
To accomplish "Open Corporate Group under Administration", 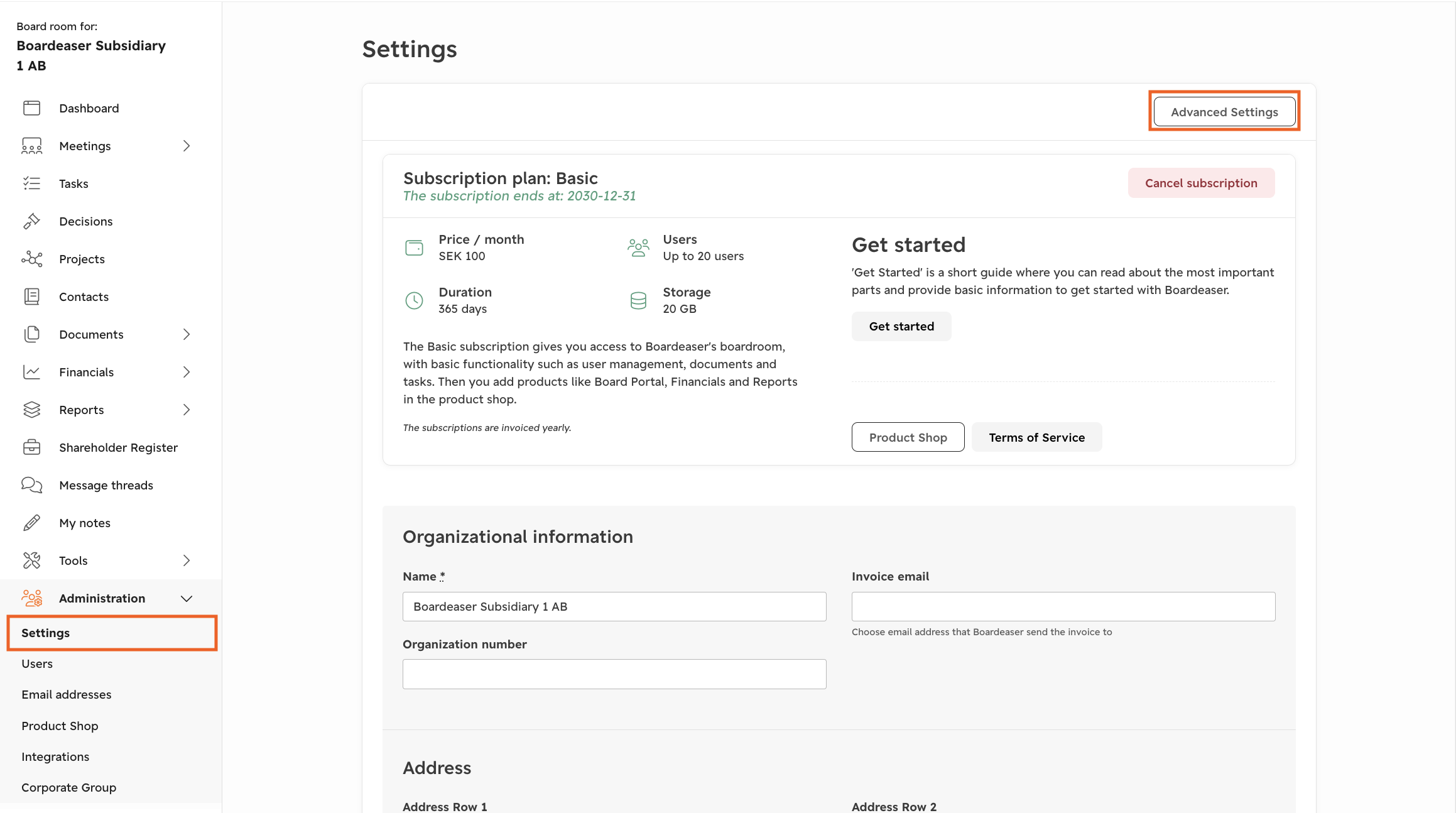I will click(69, 787).
